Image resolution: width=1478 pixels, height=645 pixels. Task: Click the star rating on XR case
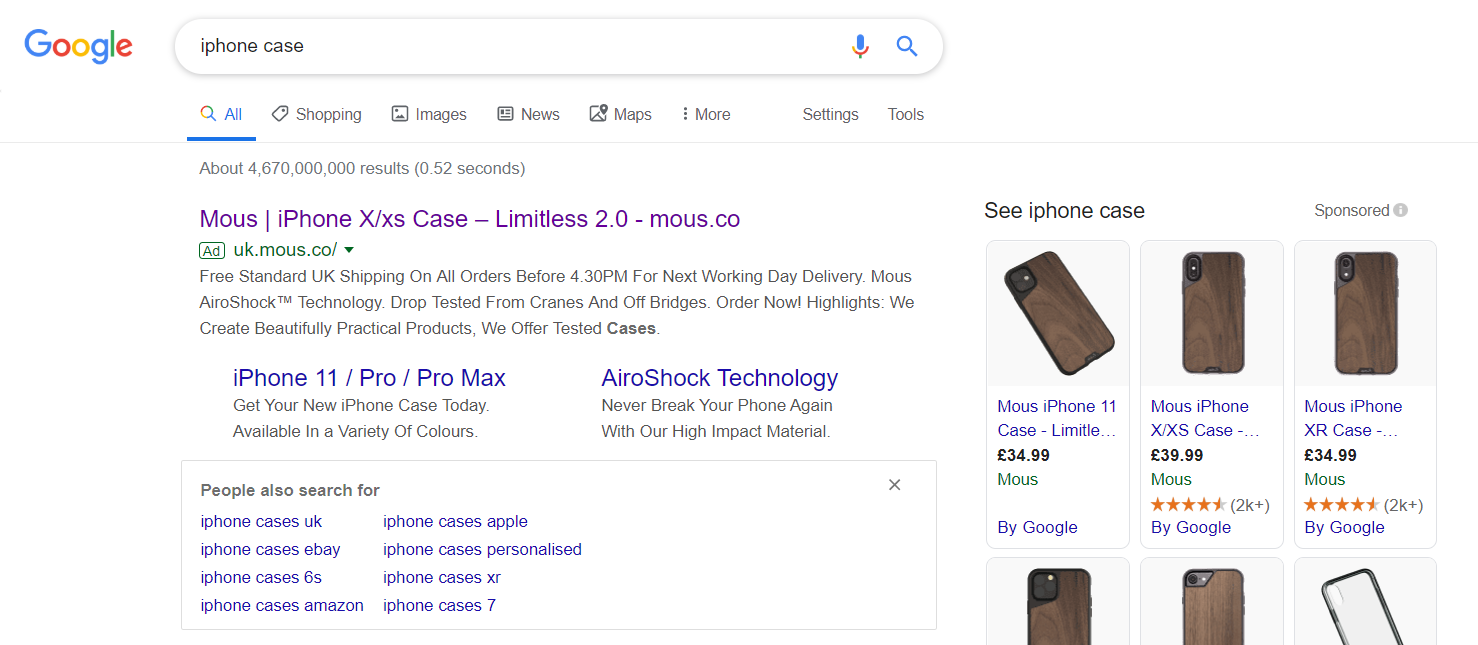tap(1342, 505)
